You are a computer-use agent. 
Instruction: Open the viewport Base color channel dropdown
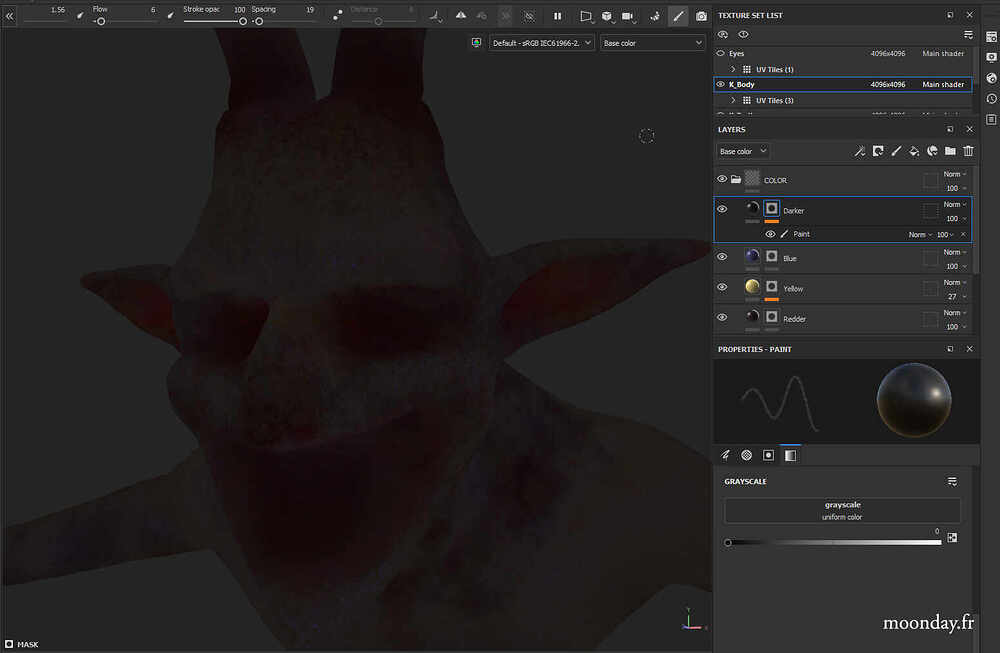pyautogui.click(x=652, y=43)
